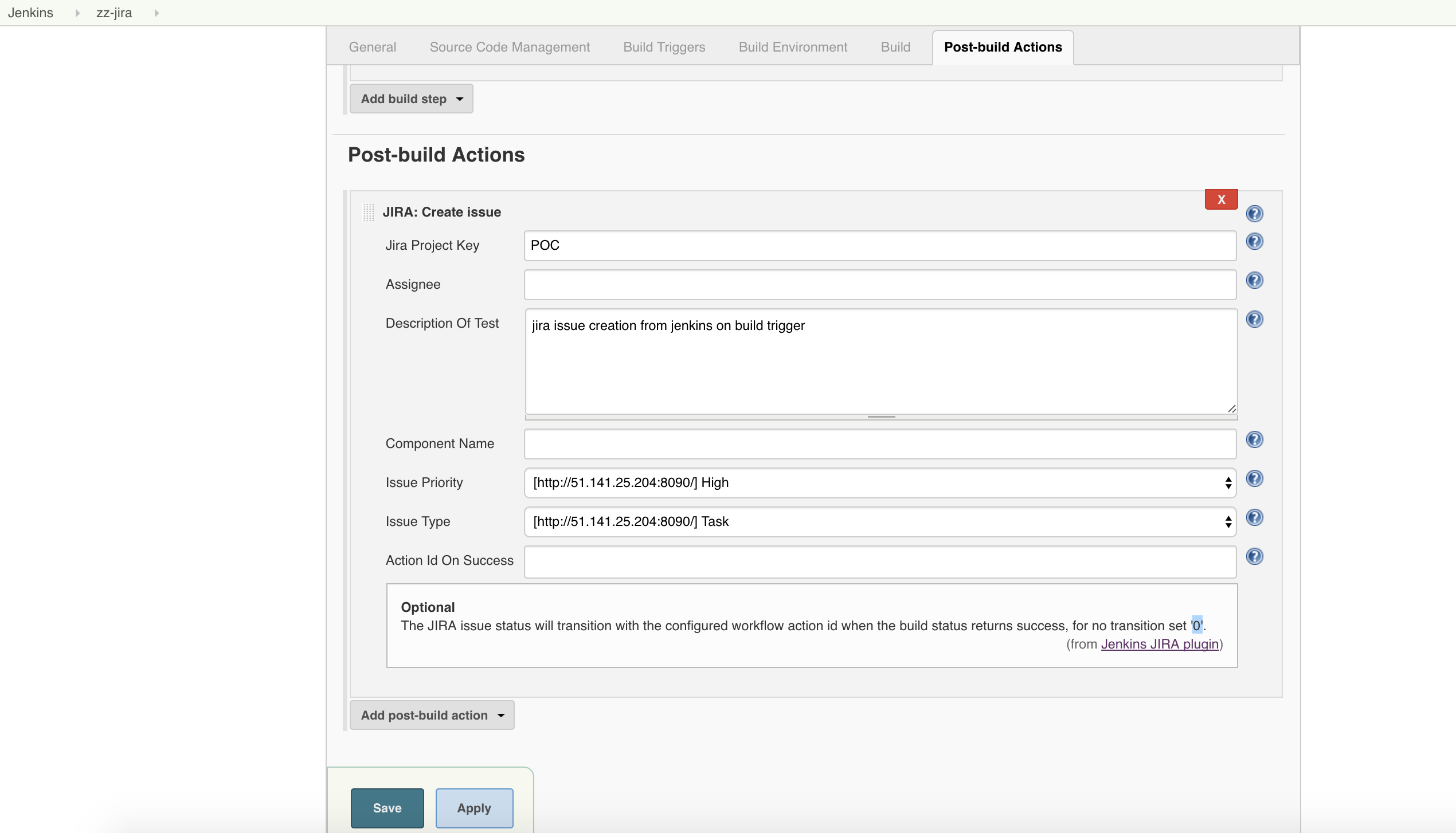Switch to the General tab

click(372, 47)
